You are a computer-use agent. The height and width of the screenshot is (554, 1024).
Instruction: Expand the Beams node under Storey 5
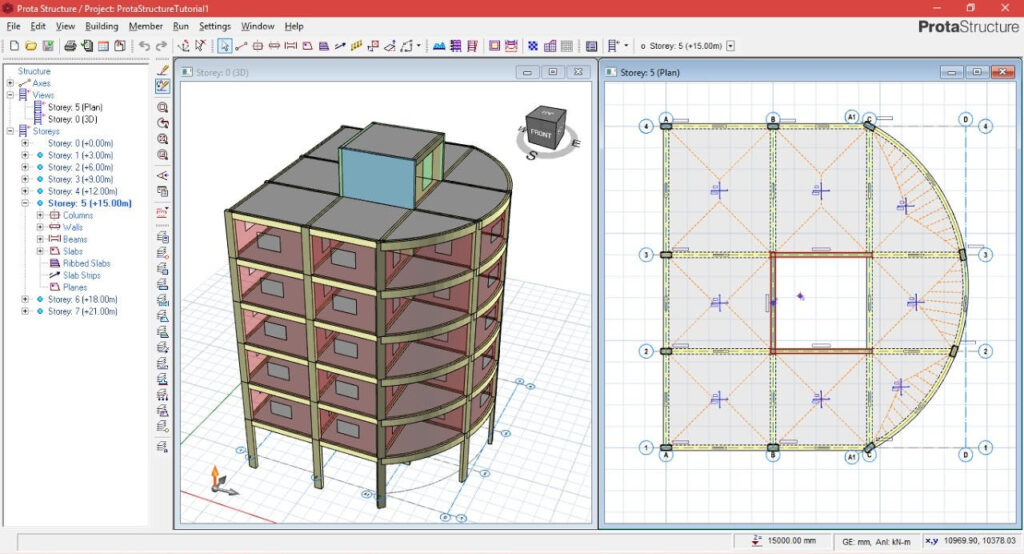tap(40, 239)
